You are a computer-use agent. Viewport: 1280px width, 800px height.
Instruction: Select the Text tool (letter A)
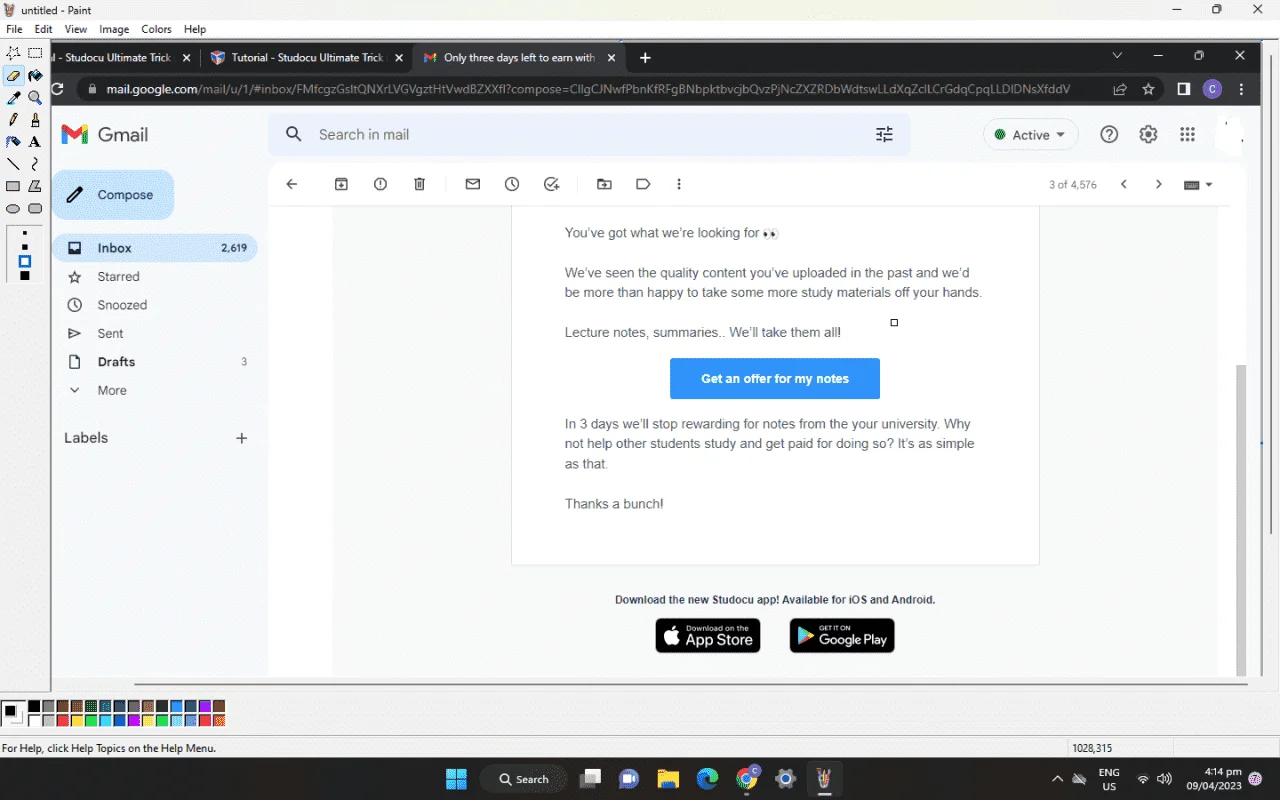pyautogui.click(x=35, y=142)
